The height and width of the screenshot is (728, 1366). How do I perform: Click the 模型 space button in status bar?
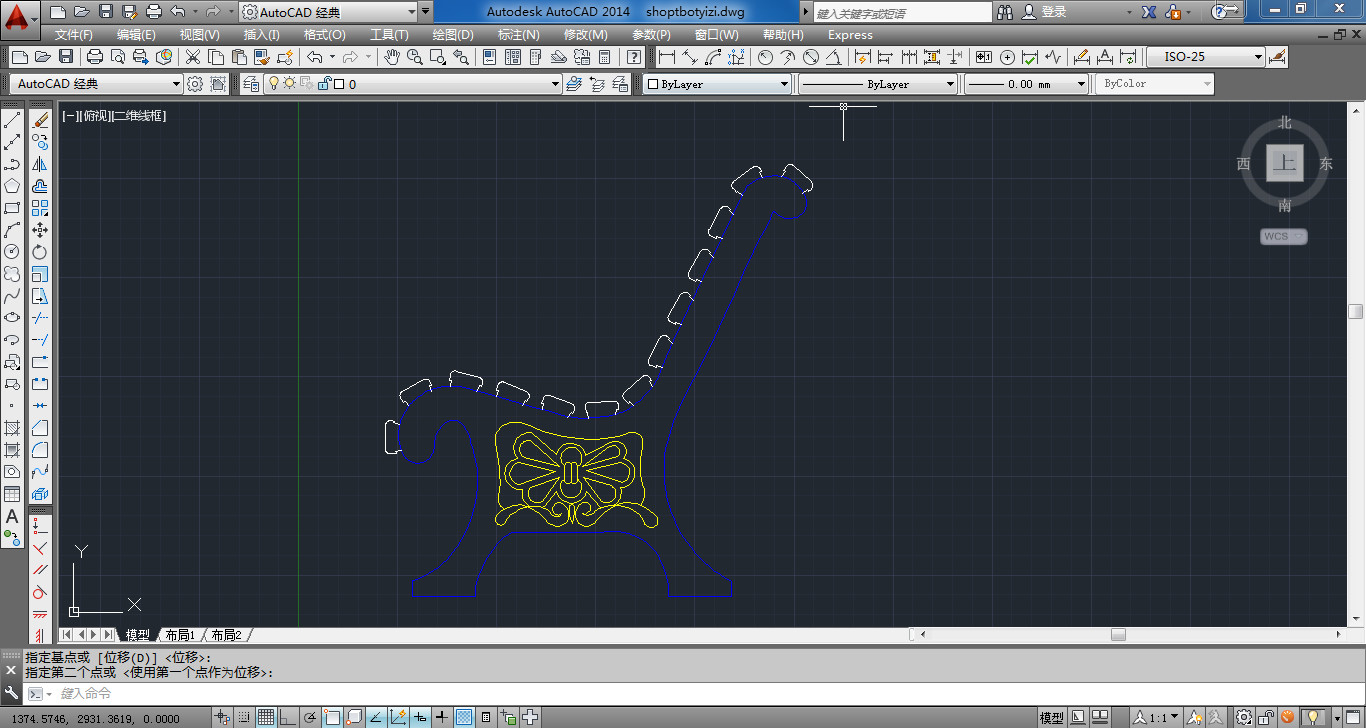click(x=1051, y=717)
